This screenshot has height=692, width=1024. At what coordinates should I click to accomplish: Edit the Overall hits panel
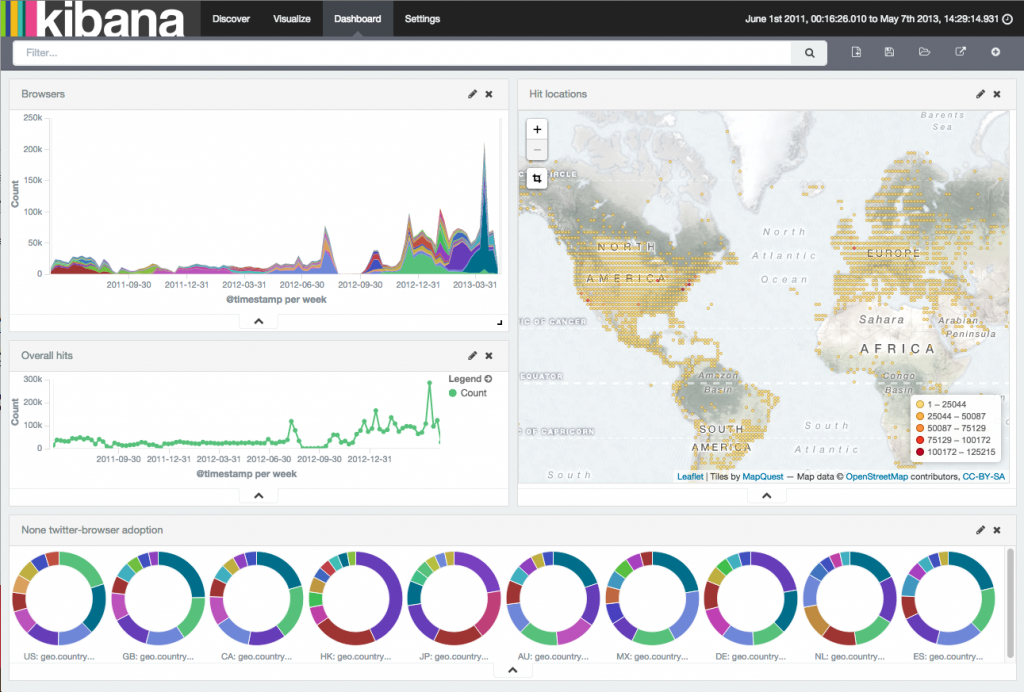[x=472, y=356]
